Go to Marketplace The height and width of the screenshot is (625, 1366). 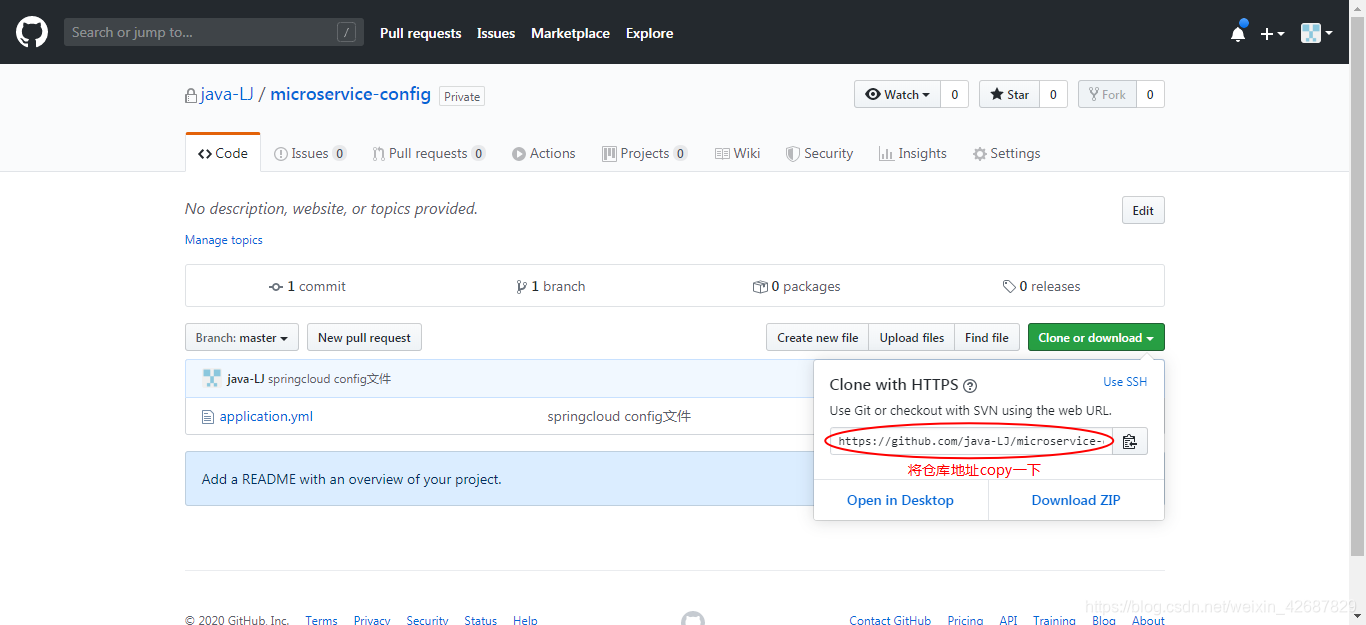[x=570, y=33]
